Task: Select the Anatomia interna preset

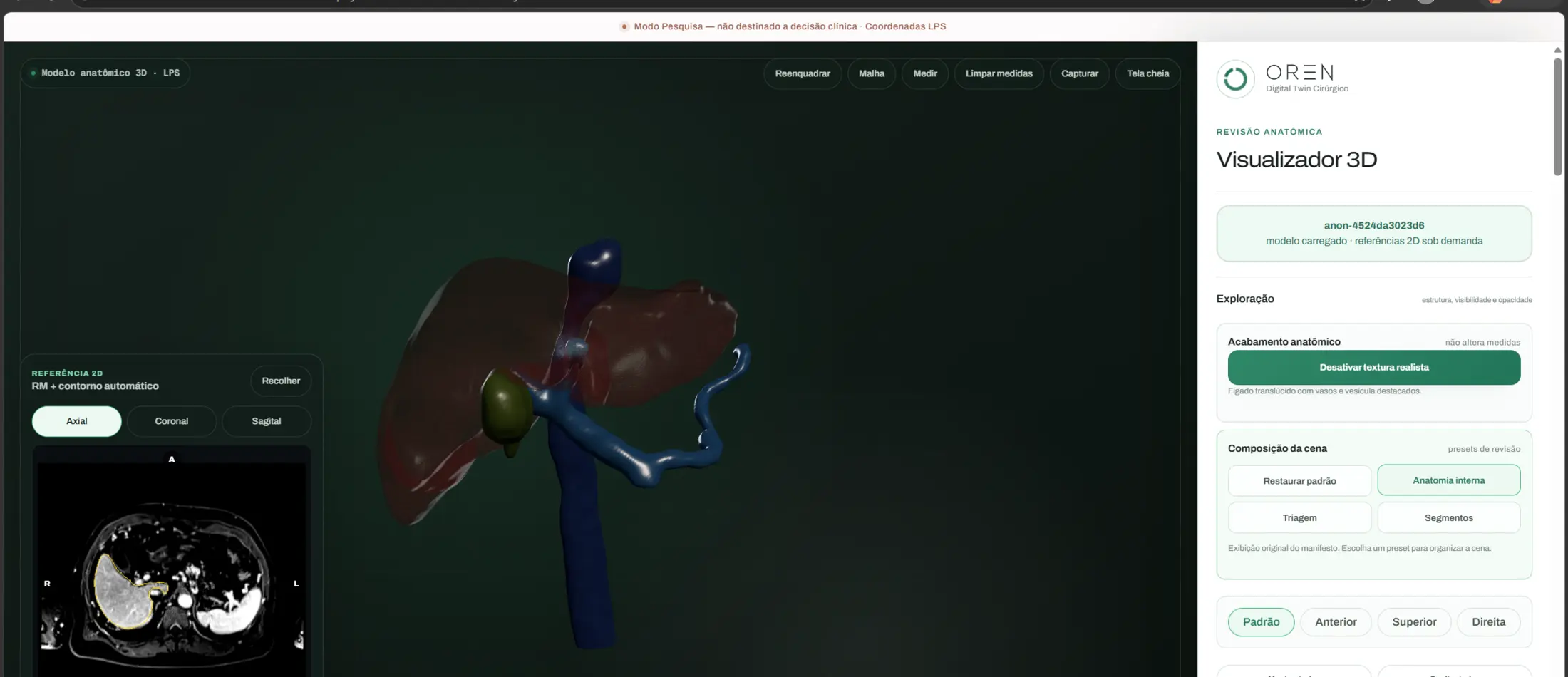Action: [1448, 480]
